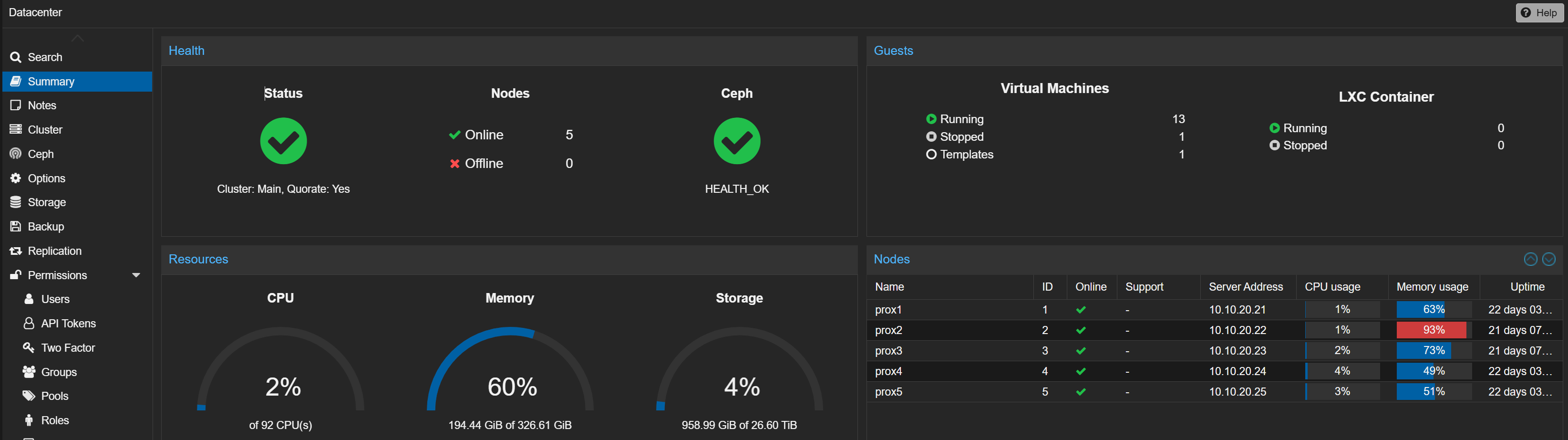Open Storage via its database icon
The width and height of the screenshot is (1568, 440).
(x=16, y=202)
